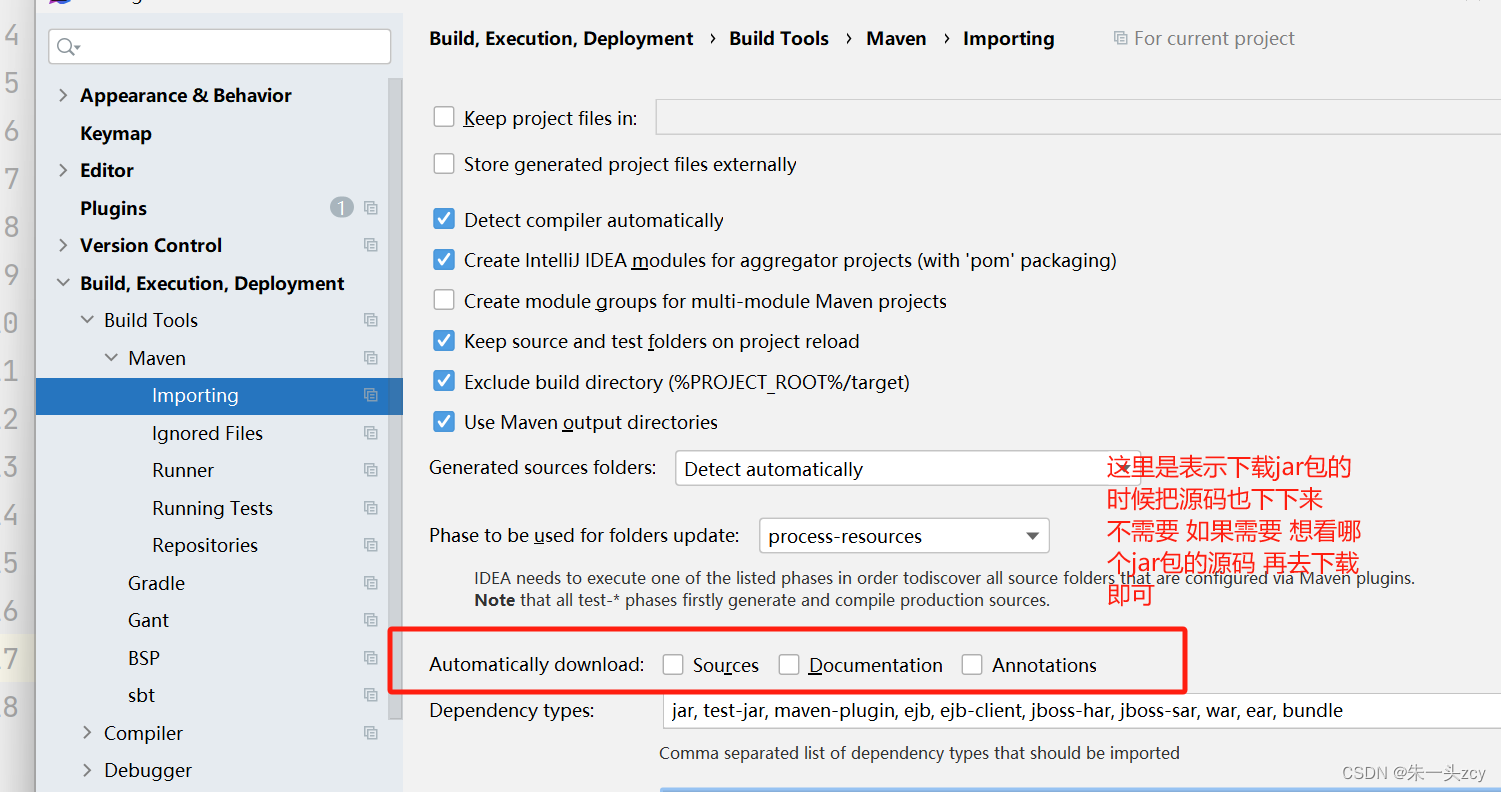Check Store generated project files externally
This screenshot has width=1501, height=792.
(x=444, y=163)
